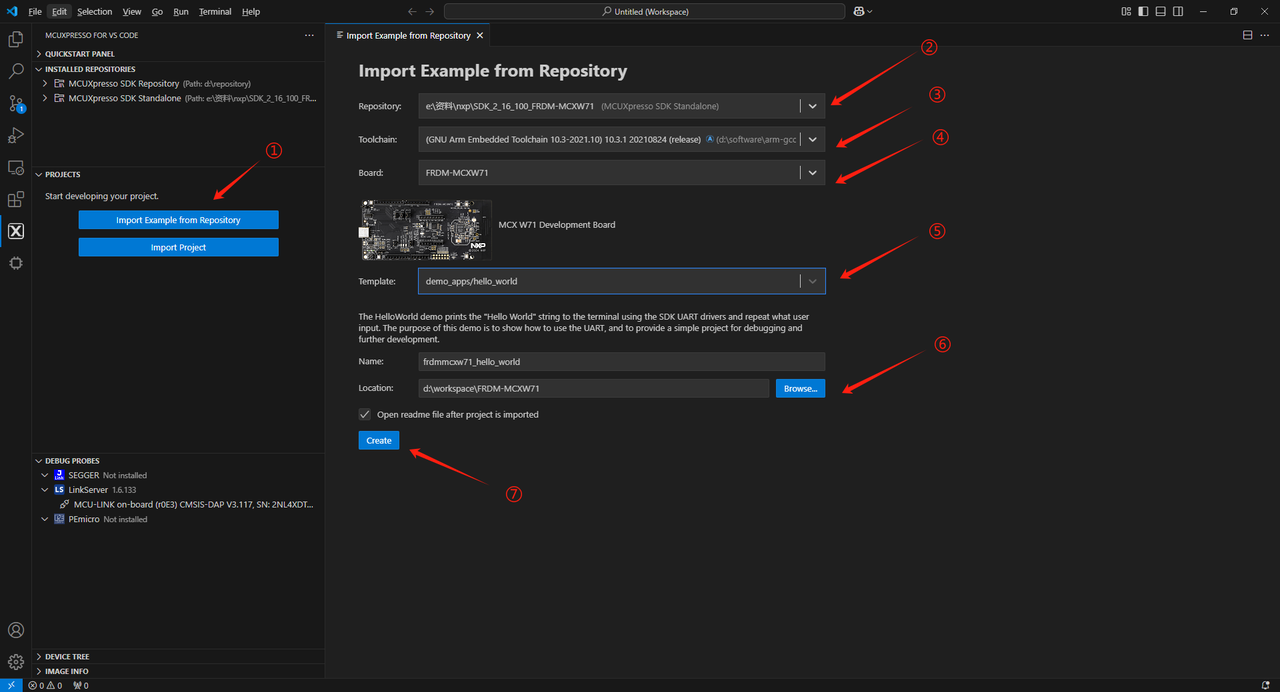1280x692 pixels.
Task: Open the Extensions view icon
Action: [x=16, y=199]
